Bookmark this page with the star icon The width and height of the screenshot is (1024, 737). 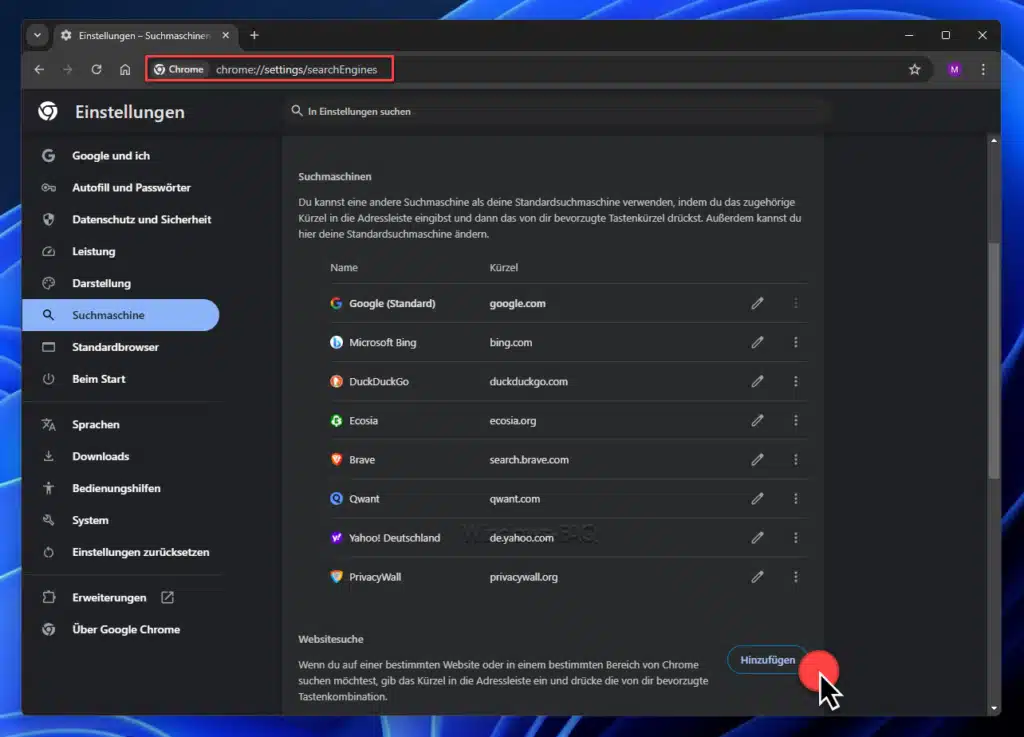[914, 69]
